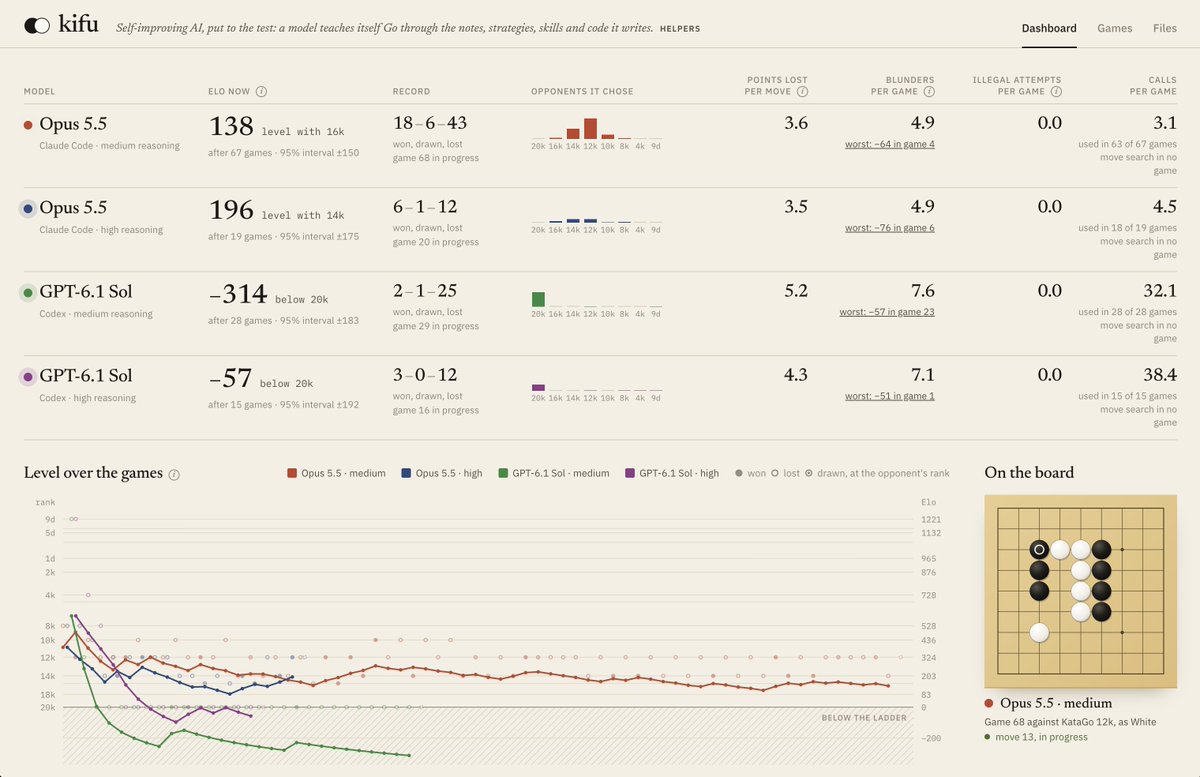The image size is (1200, 777).
Task: Click the record 2–1–25
Action: pyautogui.click(x=425, y=292)
